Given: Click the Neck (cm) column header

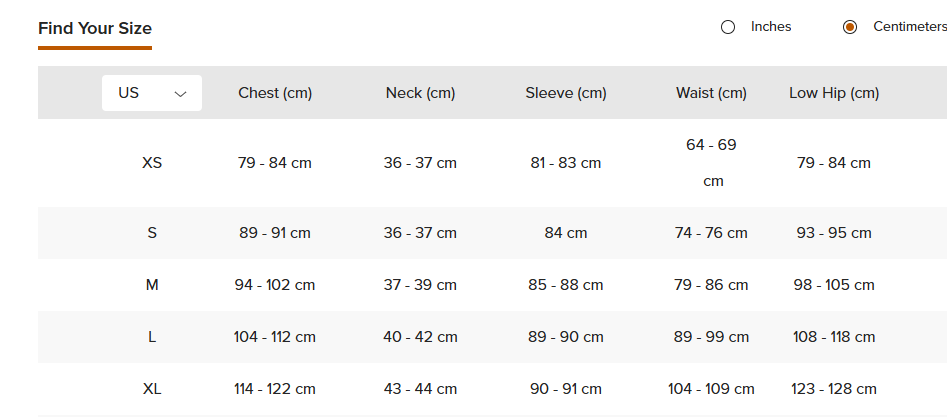Looking at the screenshot, I should click(420, 93).
